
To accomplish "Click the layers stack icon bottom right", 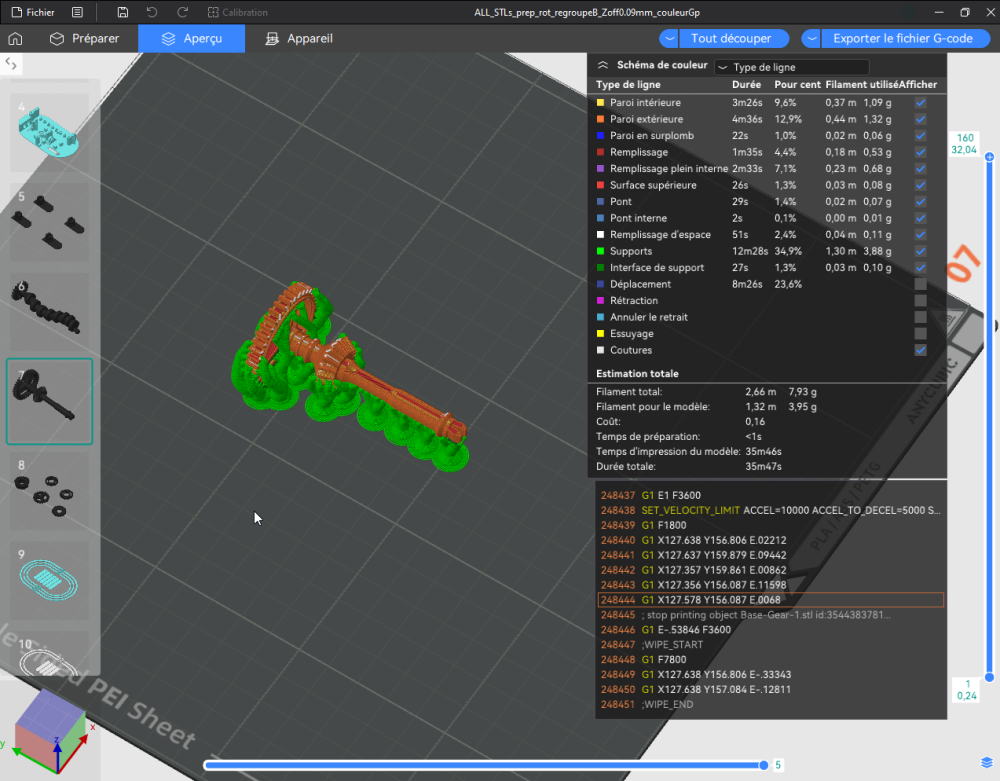I will point(987,763).
